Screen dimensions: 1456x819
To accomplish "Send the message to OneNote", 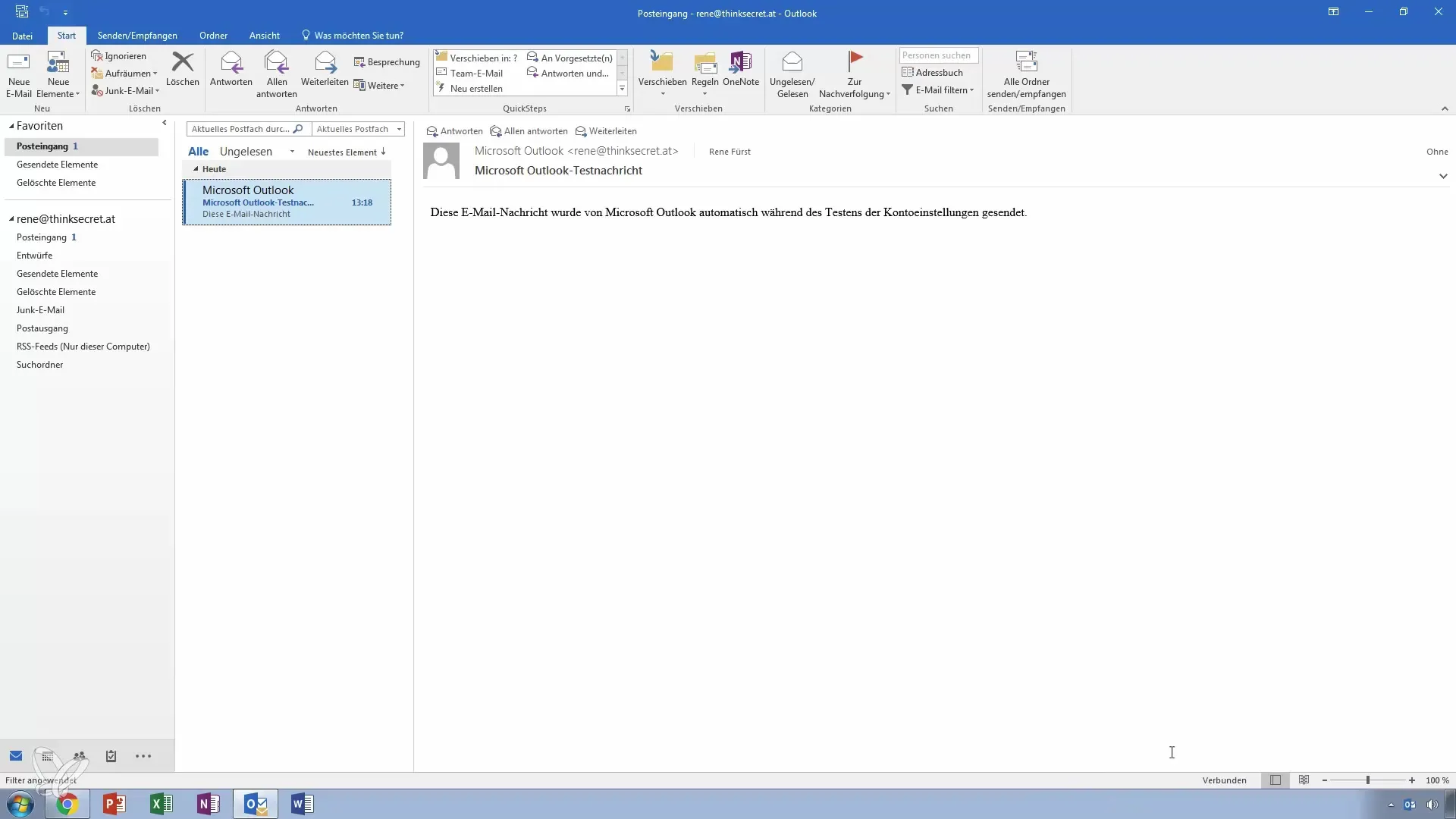I will coord(741,69).
